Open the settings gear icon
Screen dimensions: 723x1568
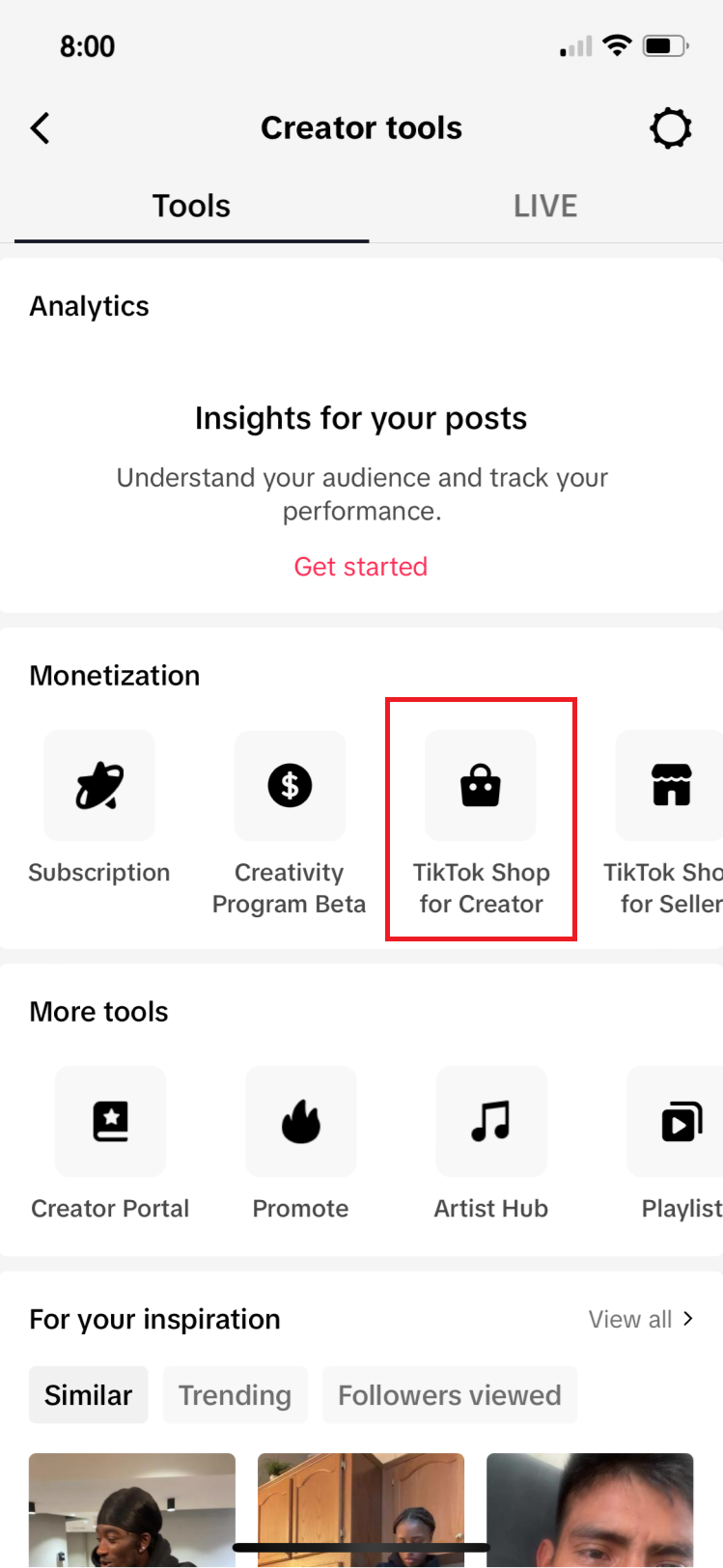click(670, 128)
